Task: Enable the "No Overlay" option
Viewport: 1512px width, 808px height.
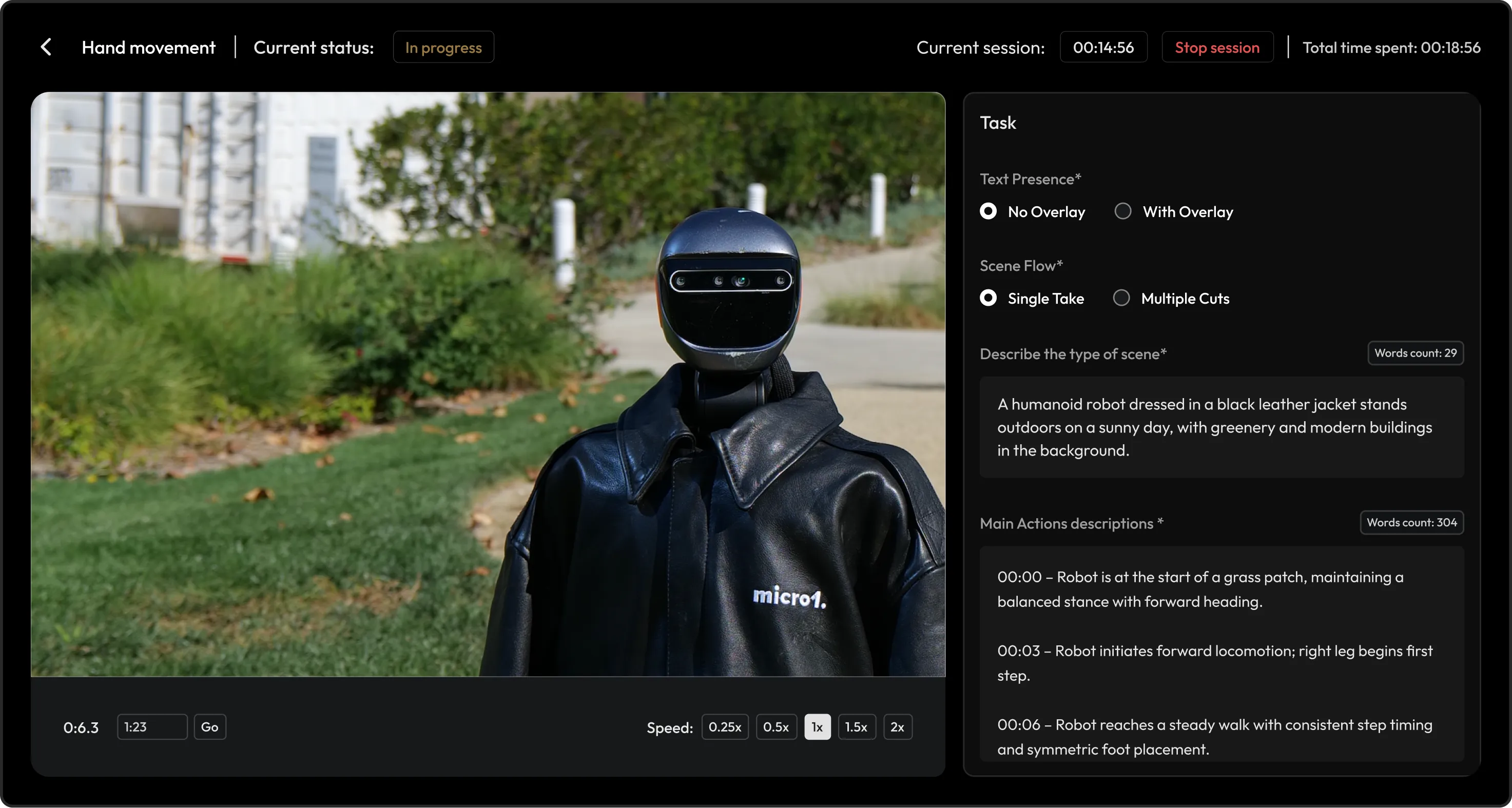Action: (x=988, y=211)
